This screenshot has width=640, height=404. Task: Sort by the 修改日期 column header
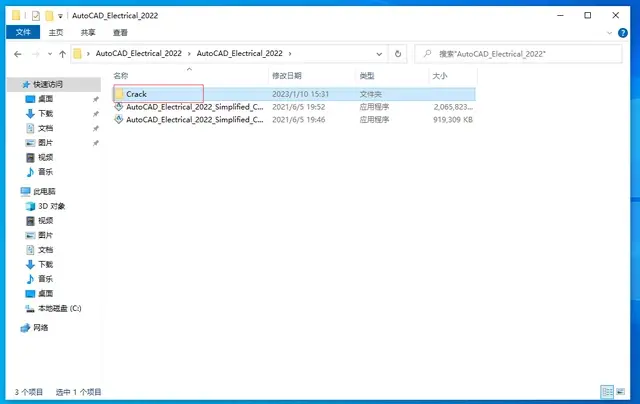[x=287, y=75]
